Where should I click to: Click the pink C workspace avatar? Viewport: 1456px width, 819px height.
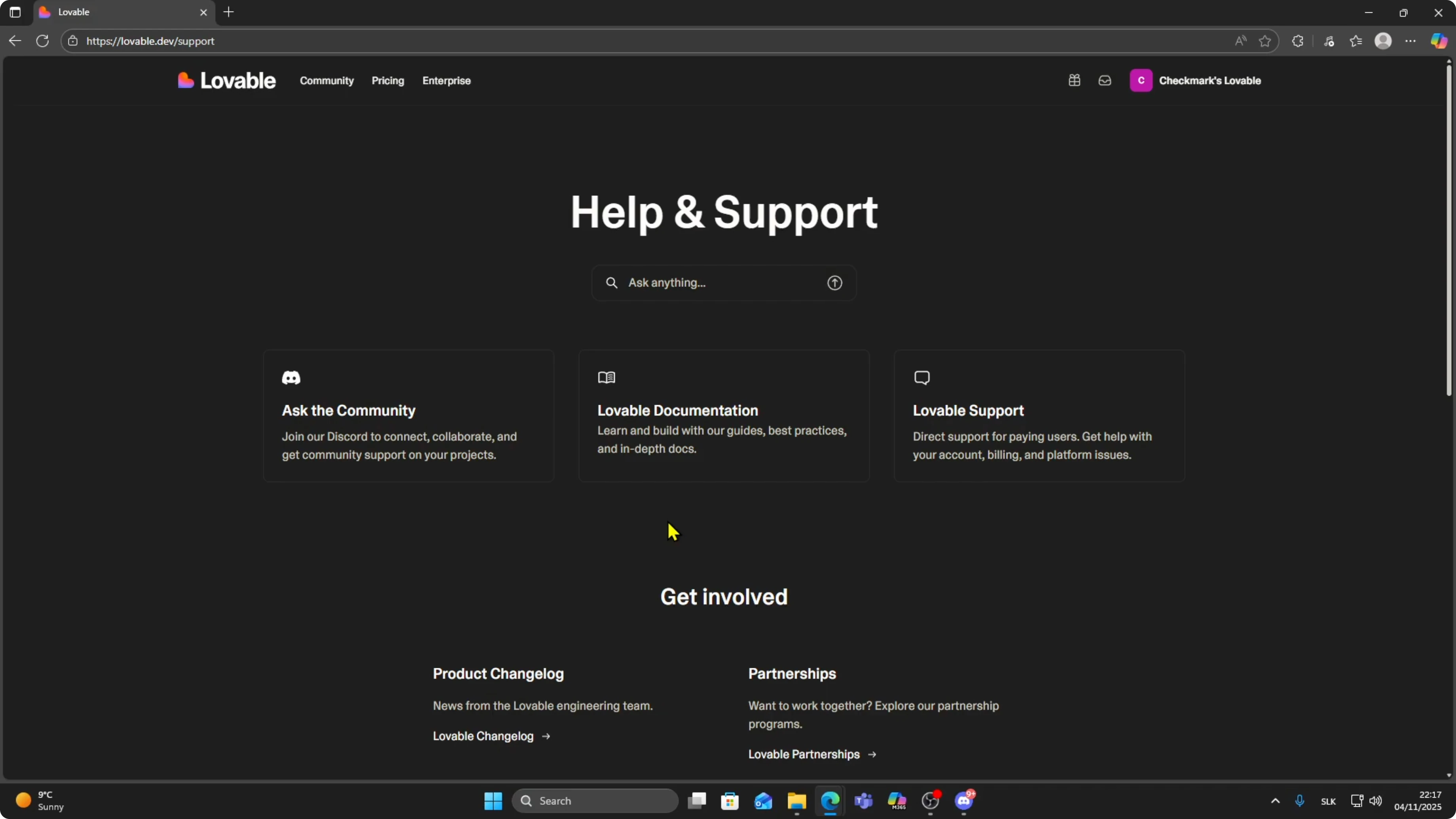click(x=1141, y=81)
